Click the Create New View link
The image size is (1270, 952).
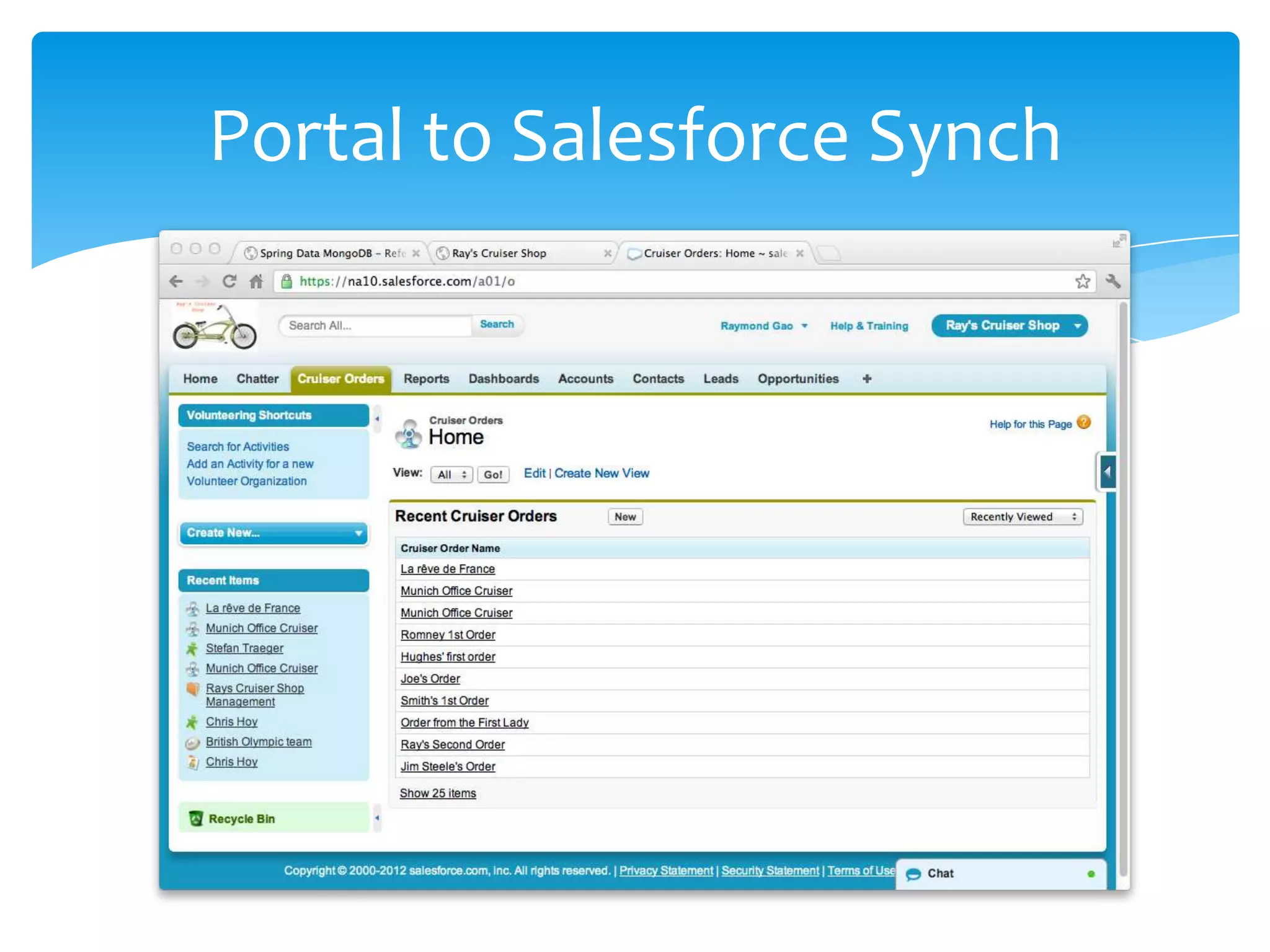pyautogui.click(x=602, y=474)
